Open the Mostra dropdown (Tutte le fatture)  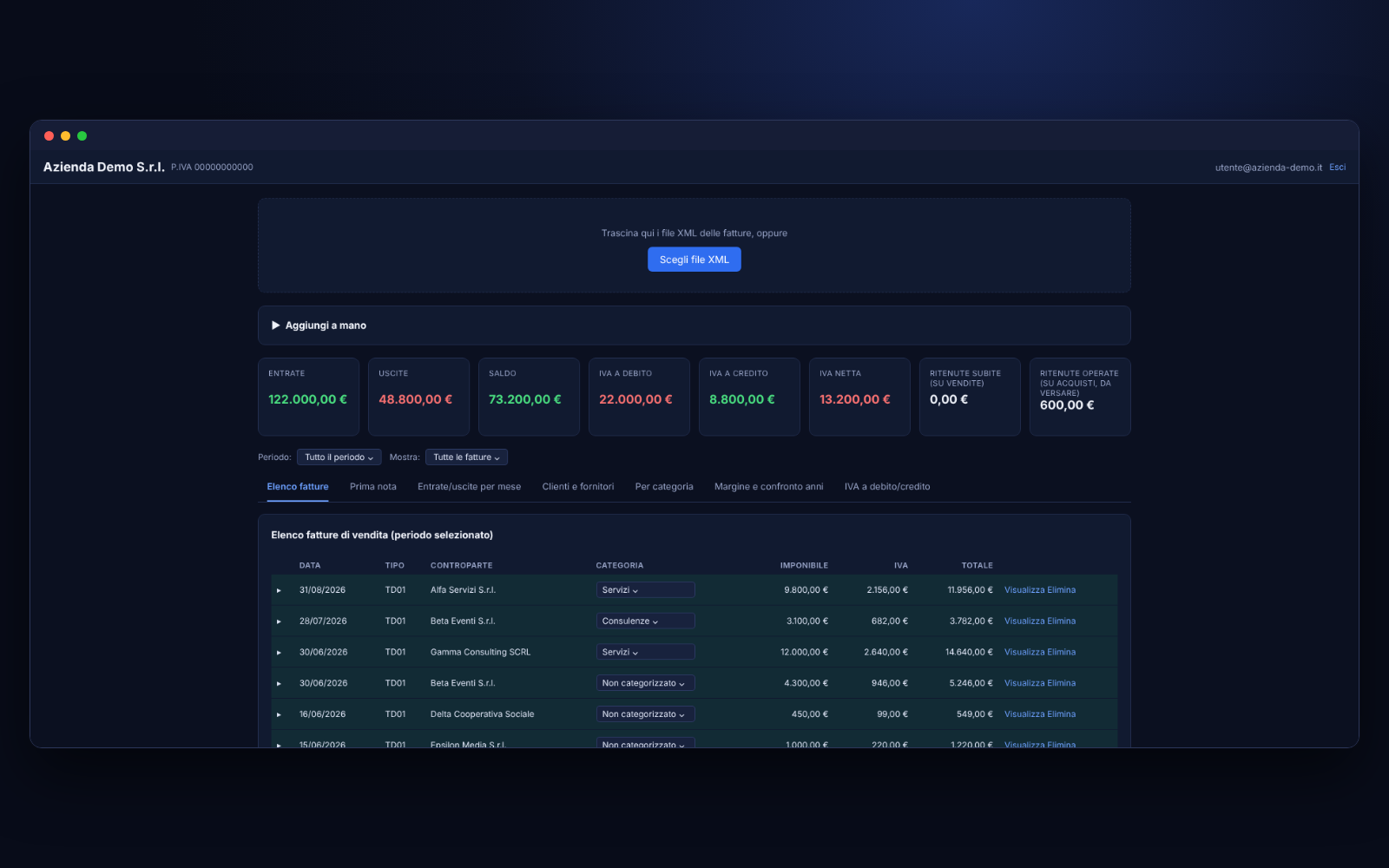(x=466, y=457)
